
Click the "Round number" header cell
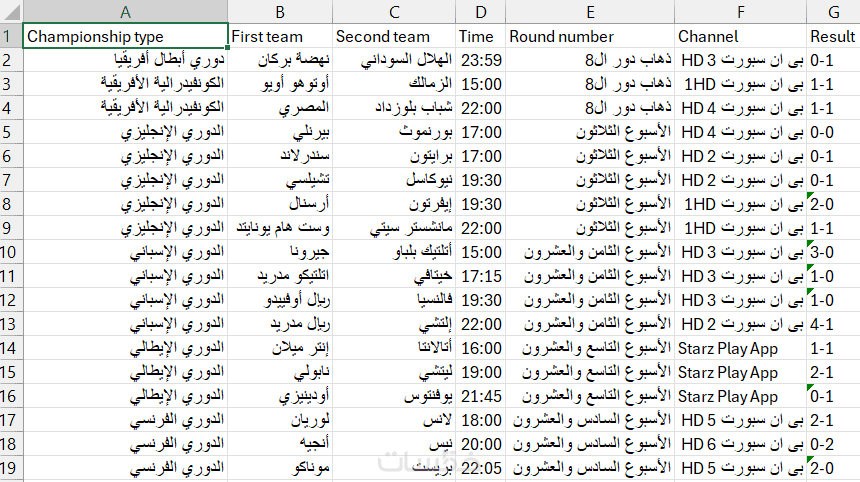point(590,36)
